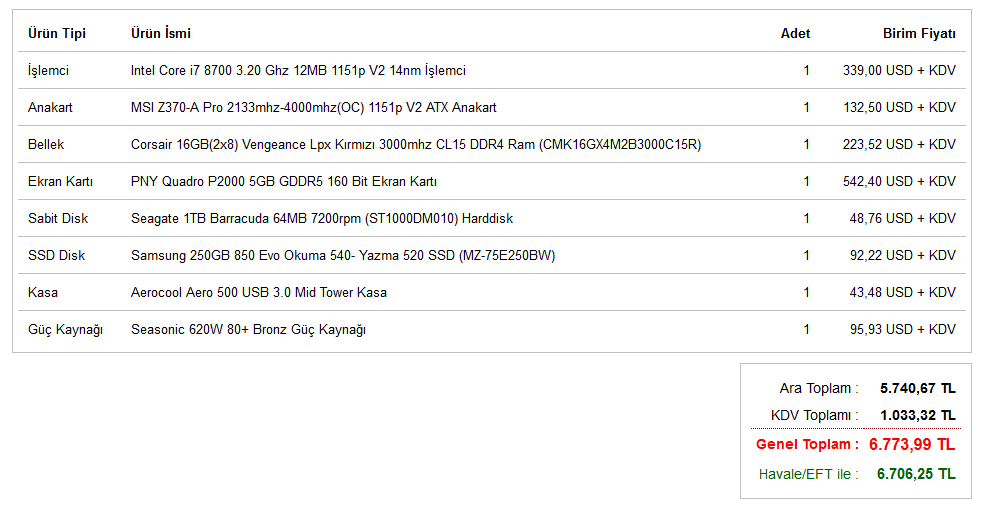Click the PNY Quadro P2000 product name
982x505 pixels.
[x=284, y=182]
